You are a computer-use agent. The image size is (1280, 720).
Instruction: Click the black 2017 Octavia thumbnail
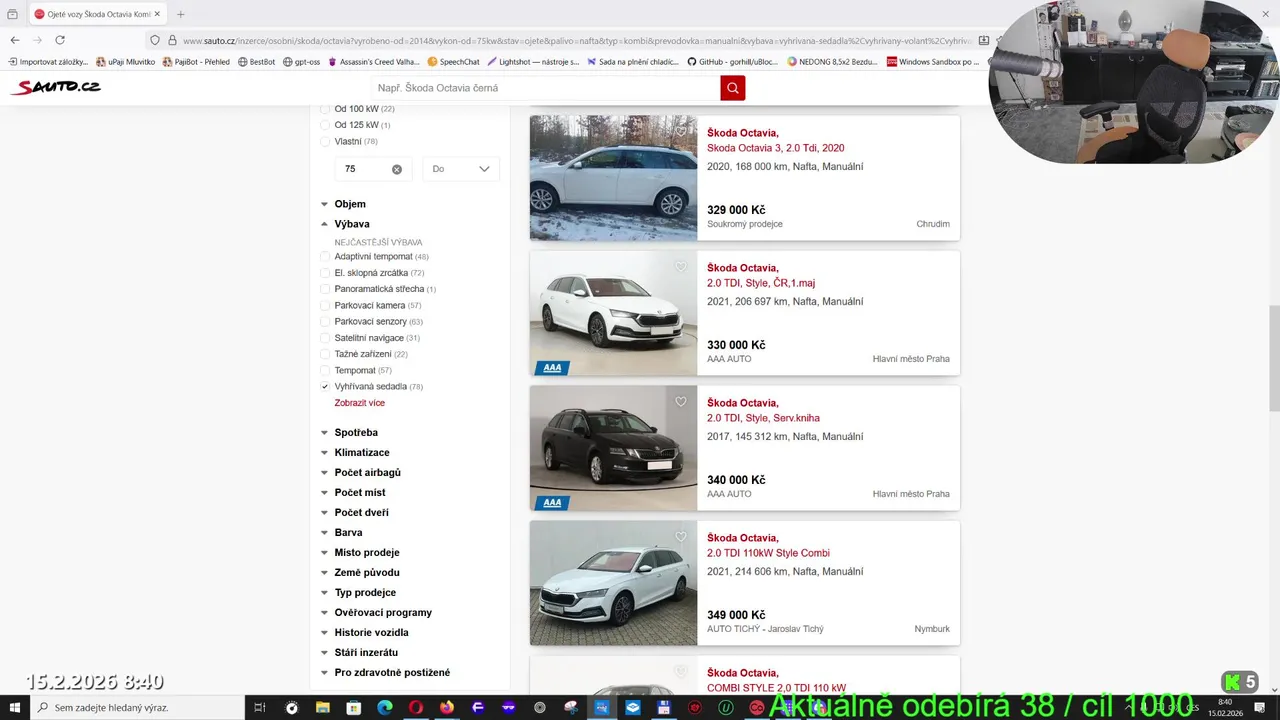[x=613, y=448]
